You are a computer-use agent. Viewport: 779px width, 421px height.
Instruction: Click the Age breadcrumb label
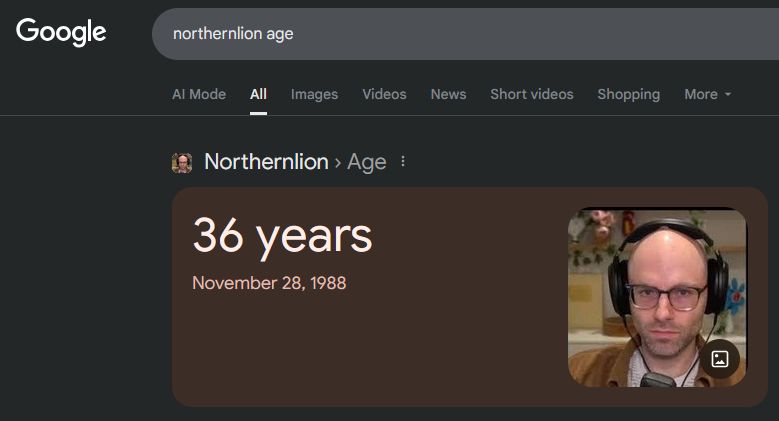[367, 162]
